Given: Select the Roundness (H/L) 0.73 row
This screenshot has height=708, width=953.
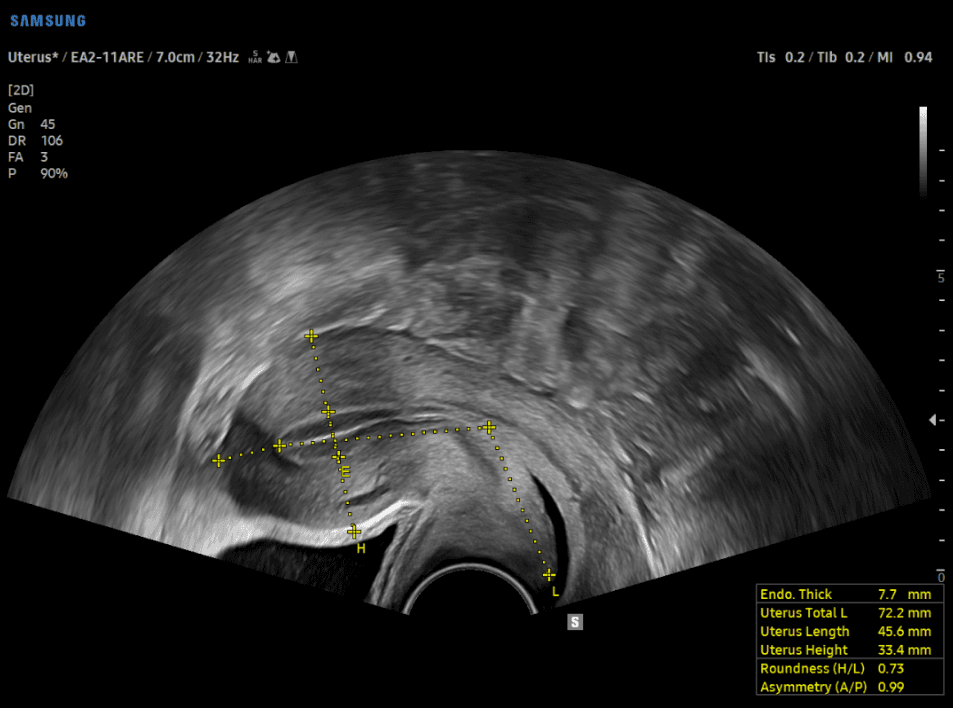Looking at the screenshot, I should click(x=850, y=668).
